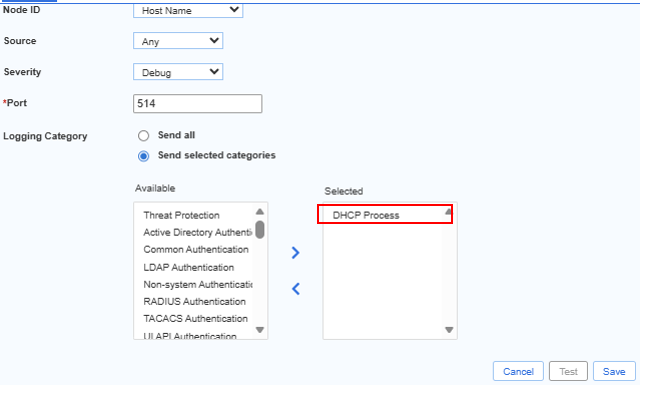The image size is (656, 410).
Task: Open the Node ID Host Name dropdown
Action: [x=188, y=10]
